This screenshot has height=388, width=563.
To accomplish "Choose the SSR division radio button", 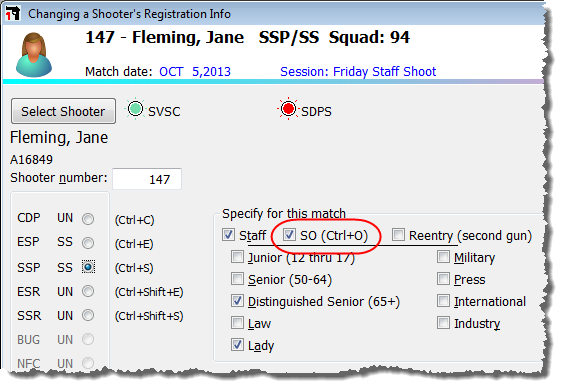I will click(x=88, y=315).
